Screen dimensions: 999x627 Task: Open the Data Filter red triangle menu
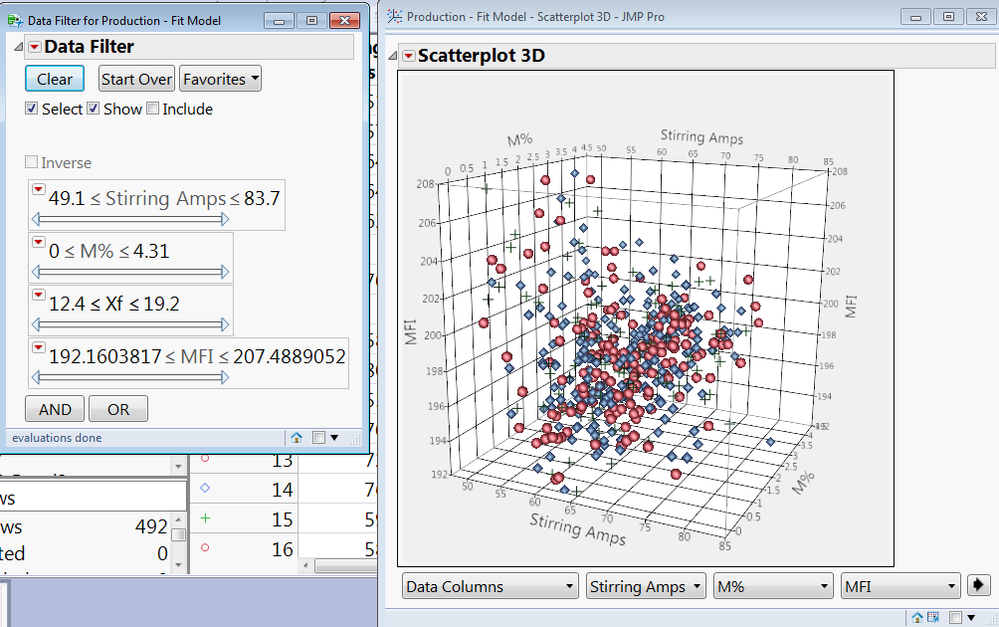click(x=34, y=47)
